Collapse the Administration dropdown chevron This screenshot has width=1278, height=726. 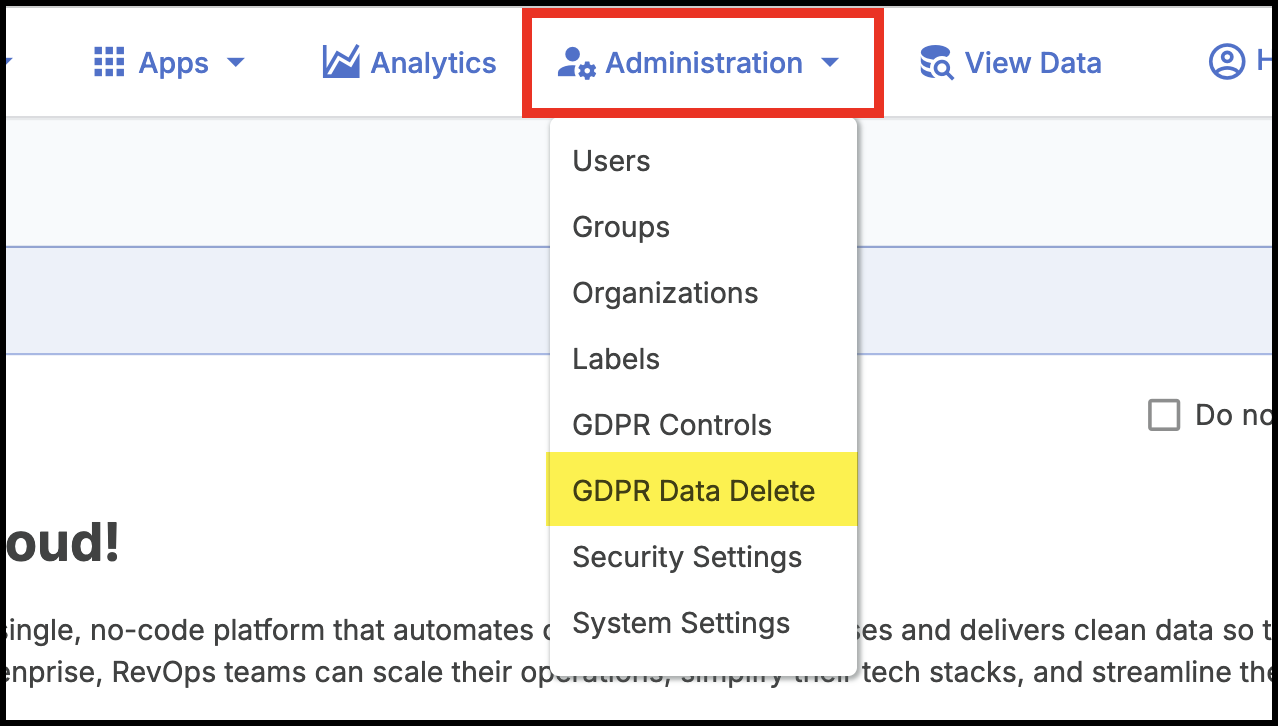(x=830, y=64)
